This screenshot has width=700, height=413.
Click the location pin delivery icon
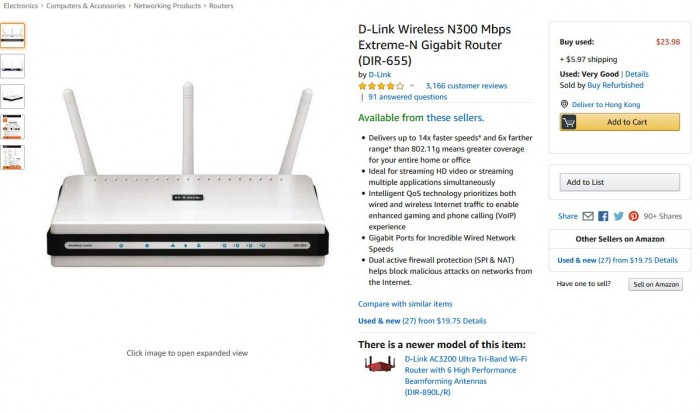[x=564, y=104]
